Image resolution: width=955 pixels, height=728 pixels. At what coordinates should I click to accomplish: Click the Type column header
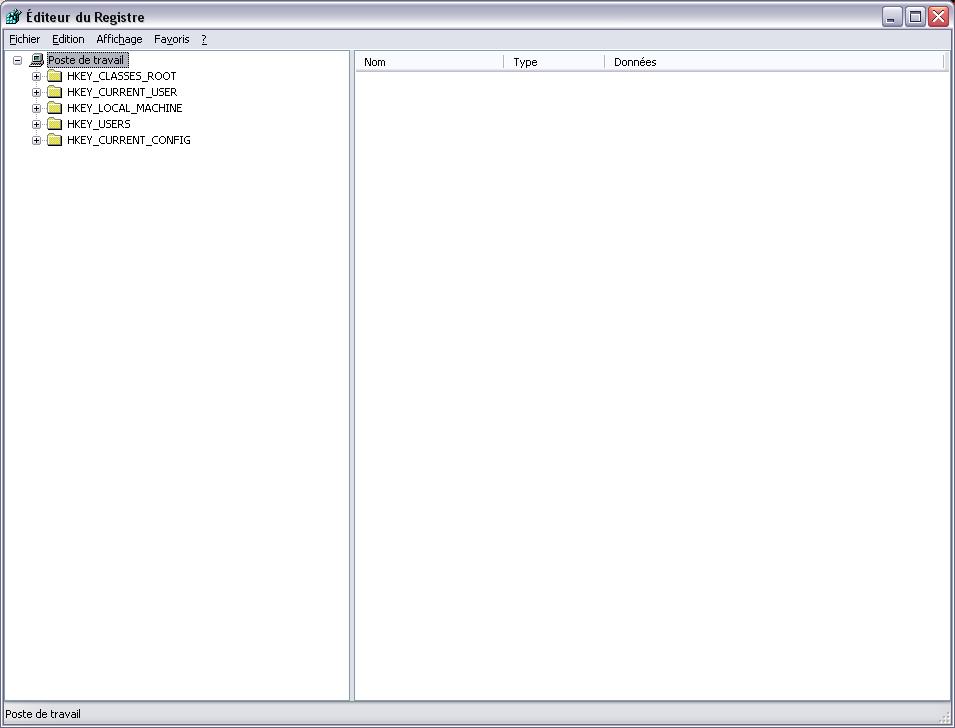[554, 62]
